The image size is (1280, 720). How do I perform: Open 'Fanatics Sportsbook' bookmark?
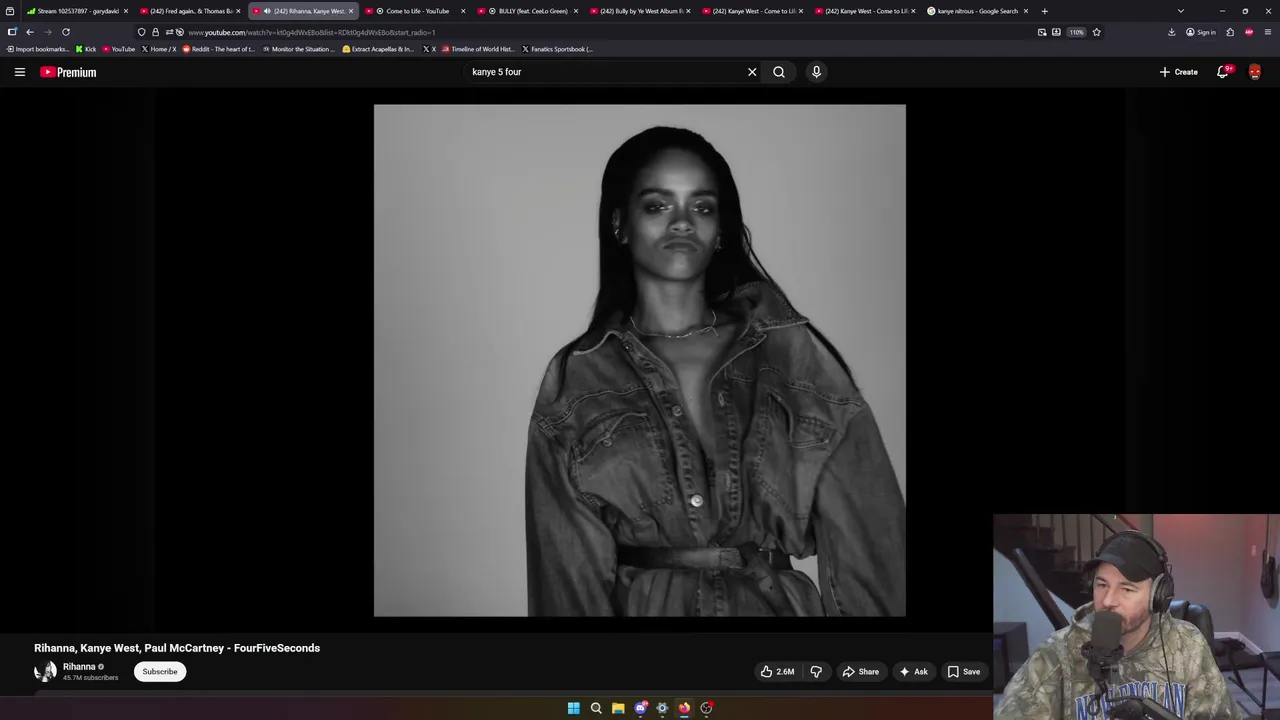pyautogui.click(x=558, y=49)
